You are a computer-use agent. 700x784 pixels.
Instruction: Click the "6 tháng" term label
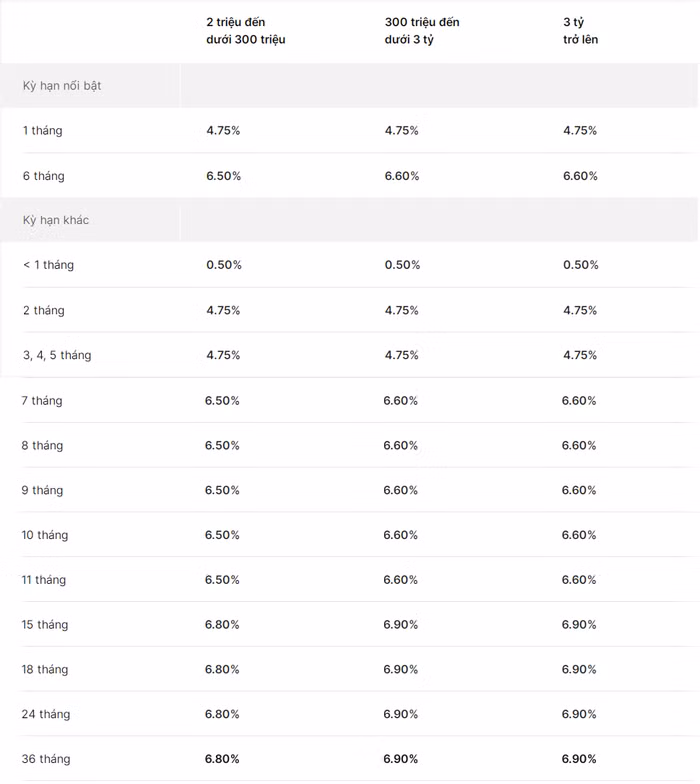coord(43,176)
